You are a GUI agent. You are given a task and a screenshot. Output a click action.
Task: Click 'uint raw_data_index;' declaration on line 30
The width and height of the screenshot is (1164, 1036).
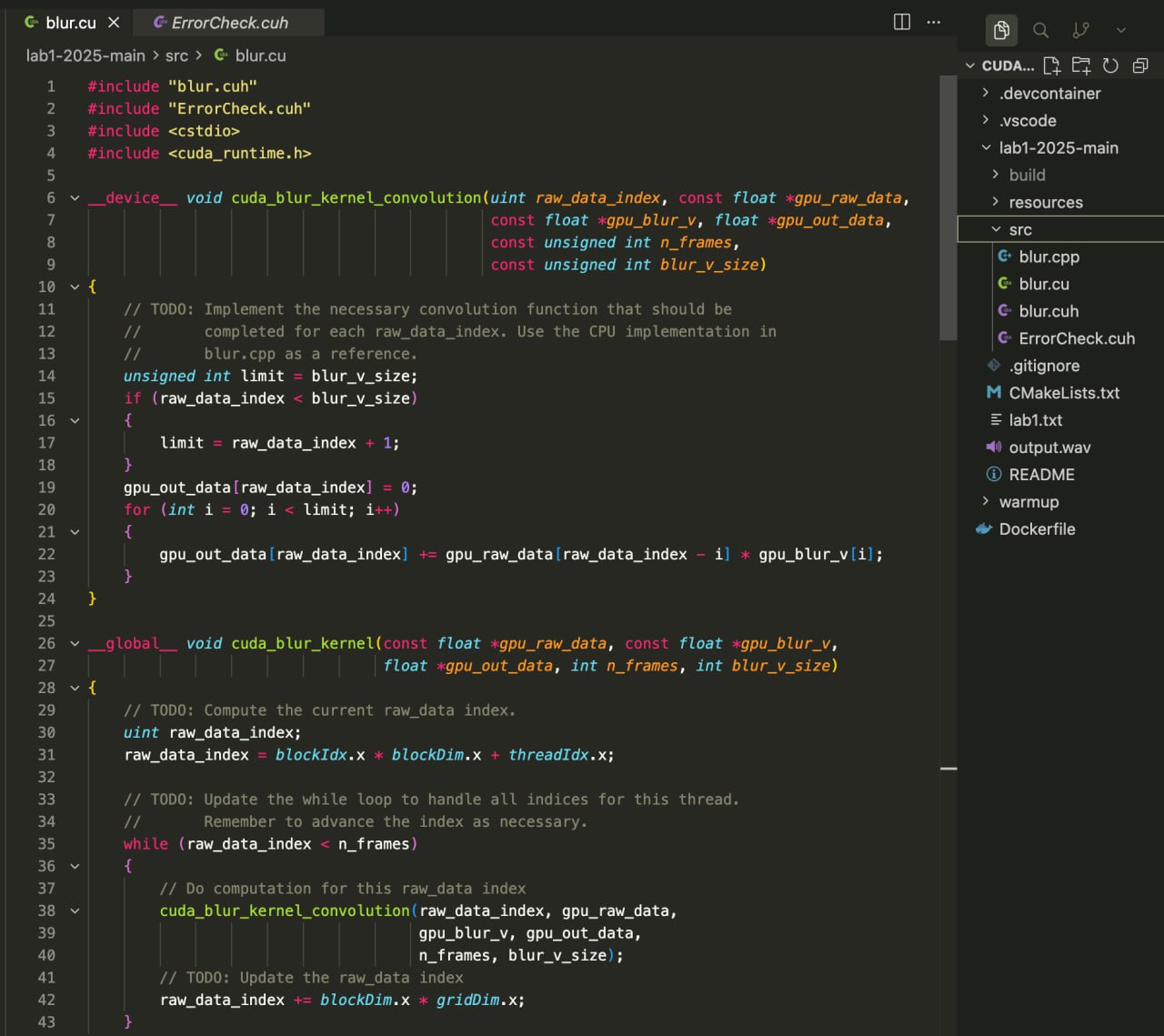coord(212,733)
